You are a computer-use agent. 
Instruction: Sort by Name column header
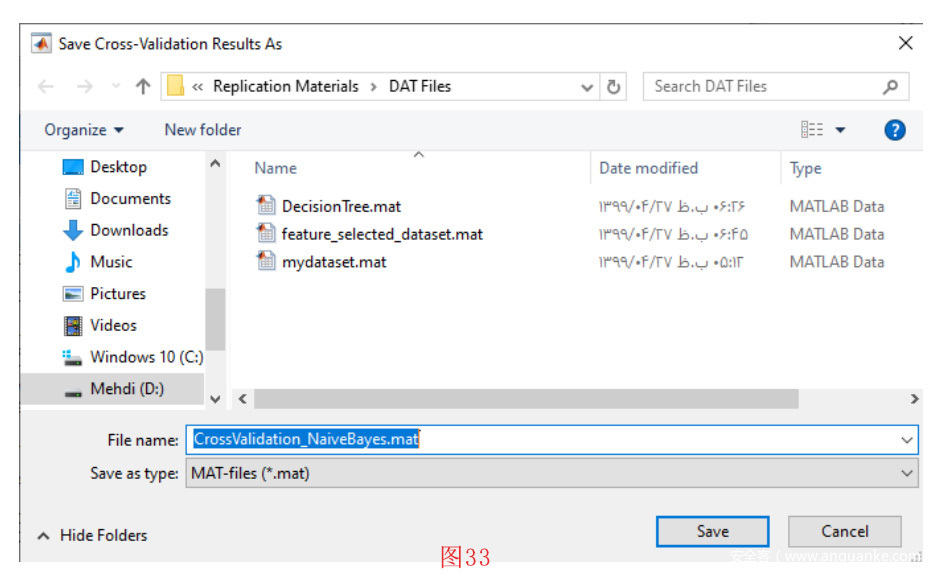click(x=275, y=168)
